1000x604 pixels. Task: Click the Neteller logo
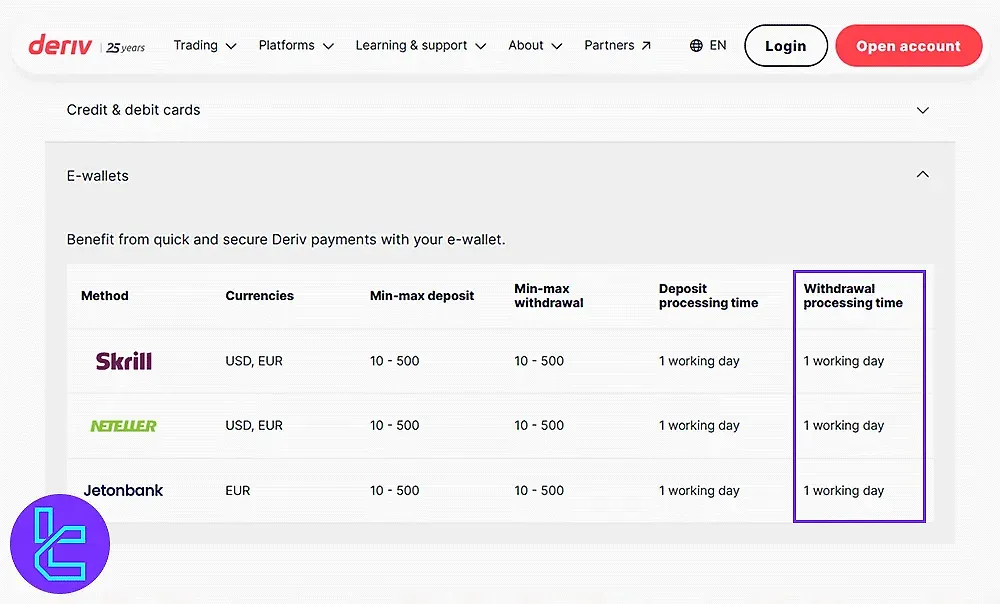123,425
